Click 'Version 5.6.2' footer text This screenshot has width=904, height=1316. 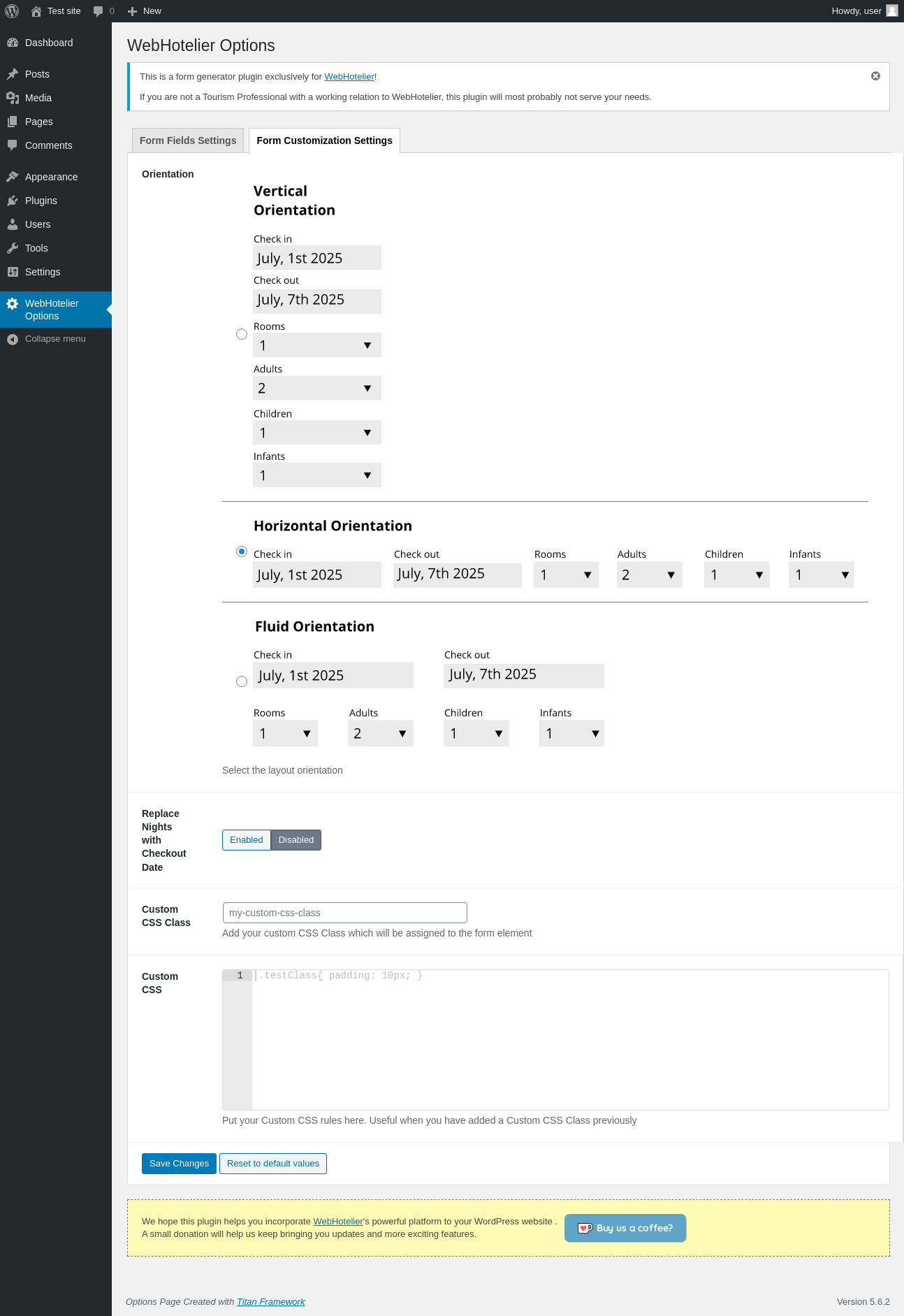coord(863,1302)
